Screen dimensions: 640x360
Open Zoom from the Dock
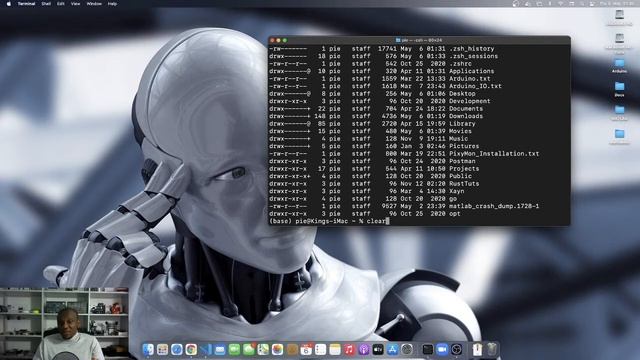click(442, 349)
